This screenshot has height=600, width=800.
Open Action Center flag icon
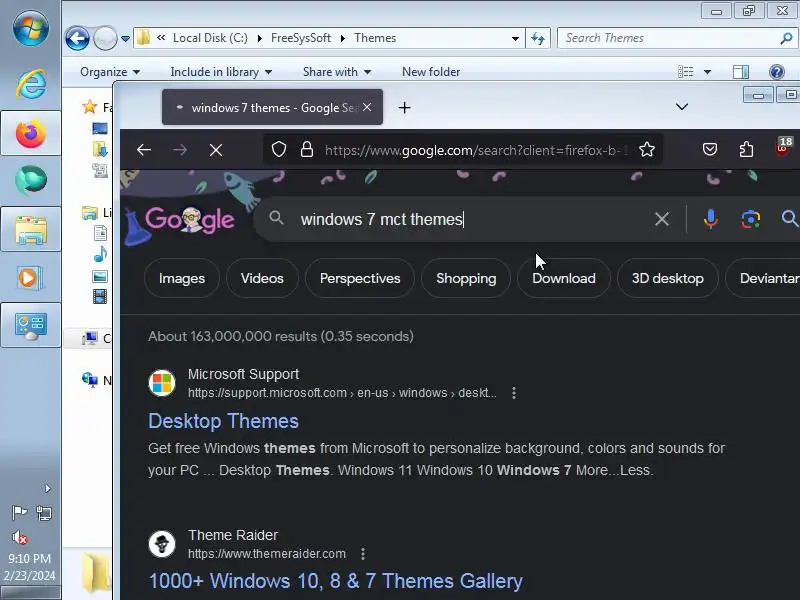point(19,512)
